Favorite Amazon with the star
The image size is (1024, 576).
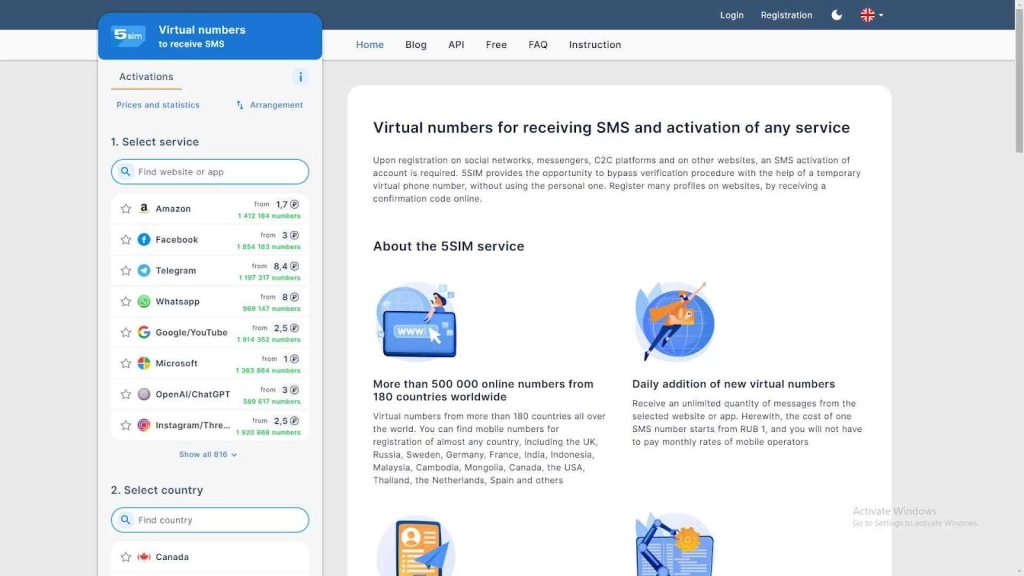[x=126, y=209]
